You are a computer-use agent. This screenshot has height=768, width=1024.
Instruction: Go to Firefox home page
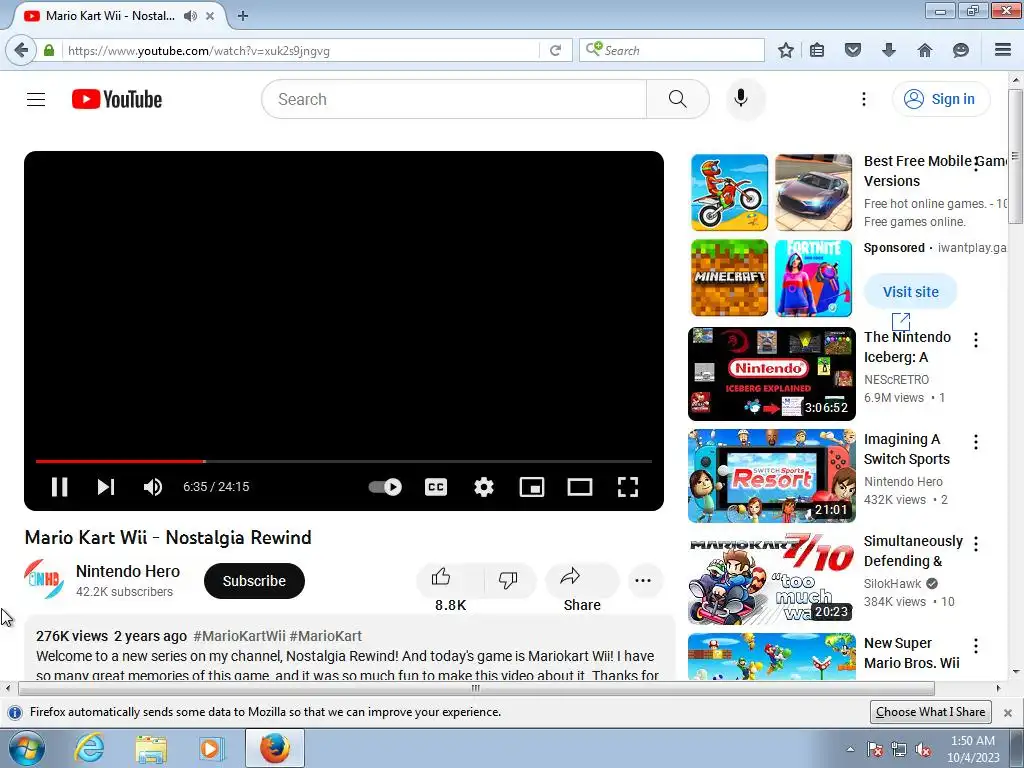tap(925, 50)
